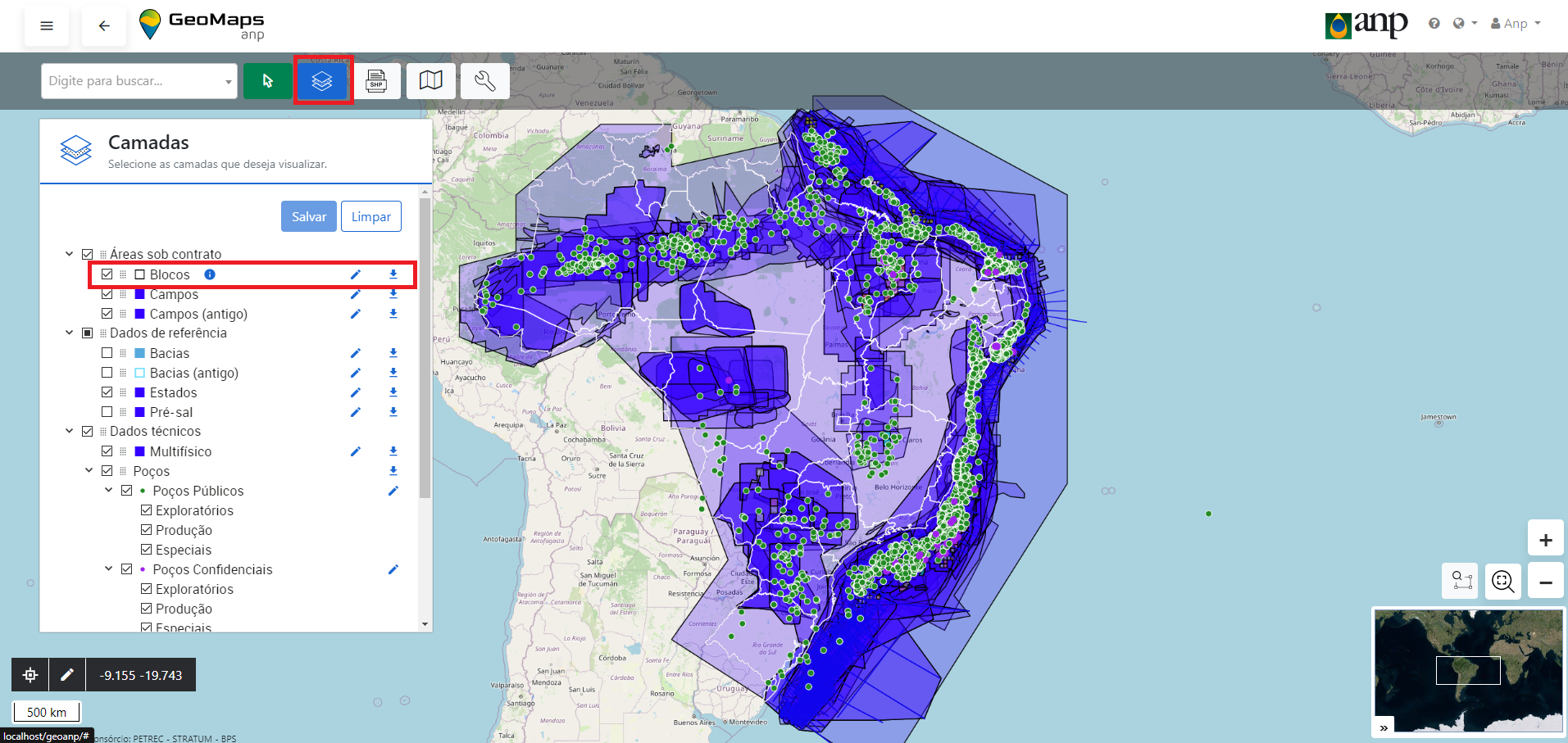
Task: Open the layers (Camadas) tool
Action: coord(322,81)
